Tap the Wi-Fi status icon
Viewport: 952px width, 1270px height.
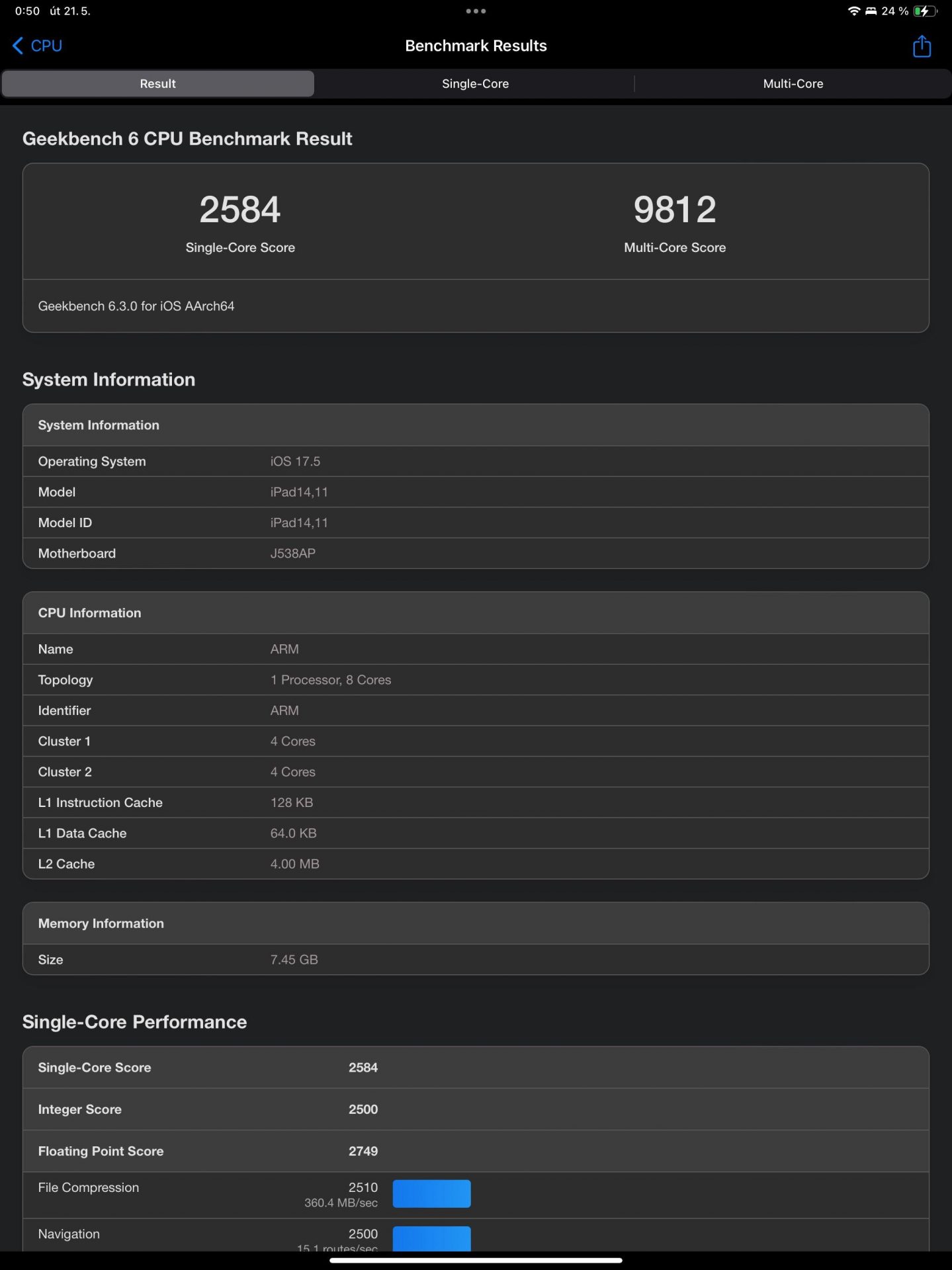[x=853, y=11]
